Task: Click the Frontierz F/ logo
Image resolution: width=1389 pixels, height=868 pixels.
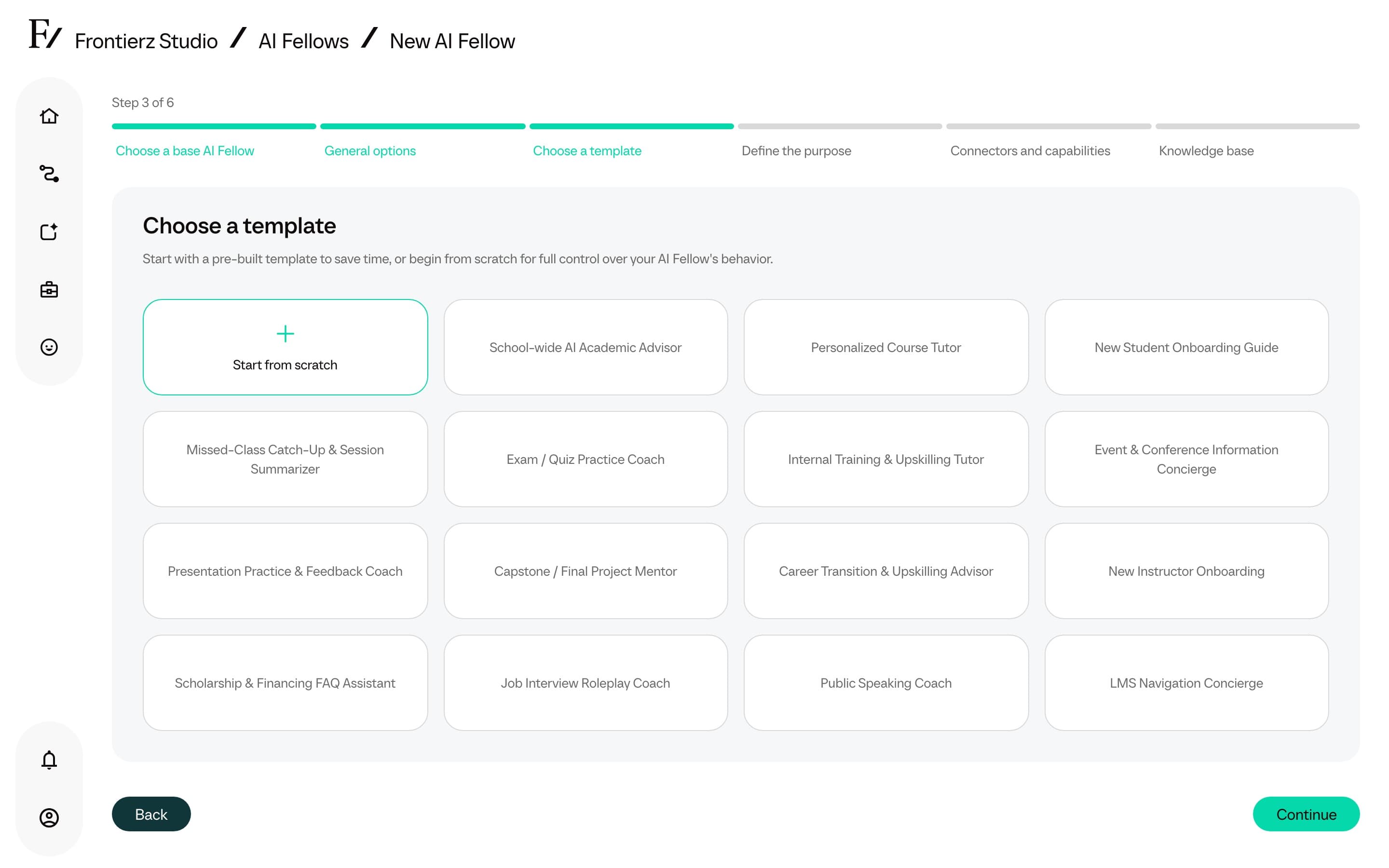Action: point(45,34)
